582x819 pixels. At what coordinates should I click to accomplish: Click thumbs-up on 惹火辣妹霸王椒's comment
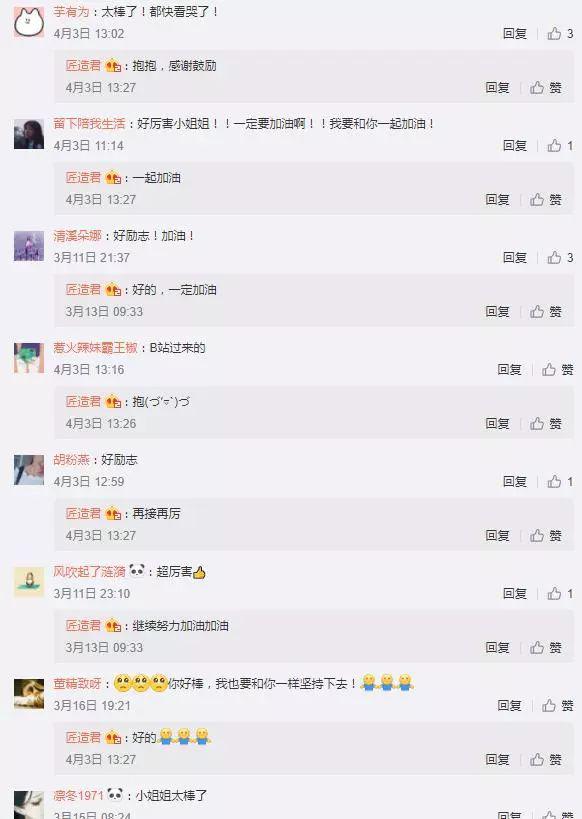pyautogui.click(x=557, y=370)
